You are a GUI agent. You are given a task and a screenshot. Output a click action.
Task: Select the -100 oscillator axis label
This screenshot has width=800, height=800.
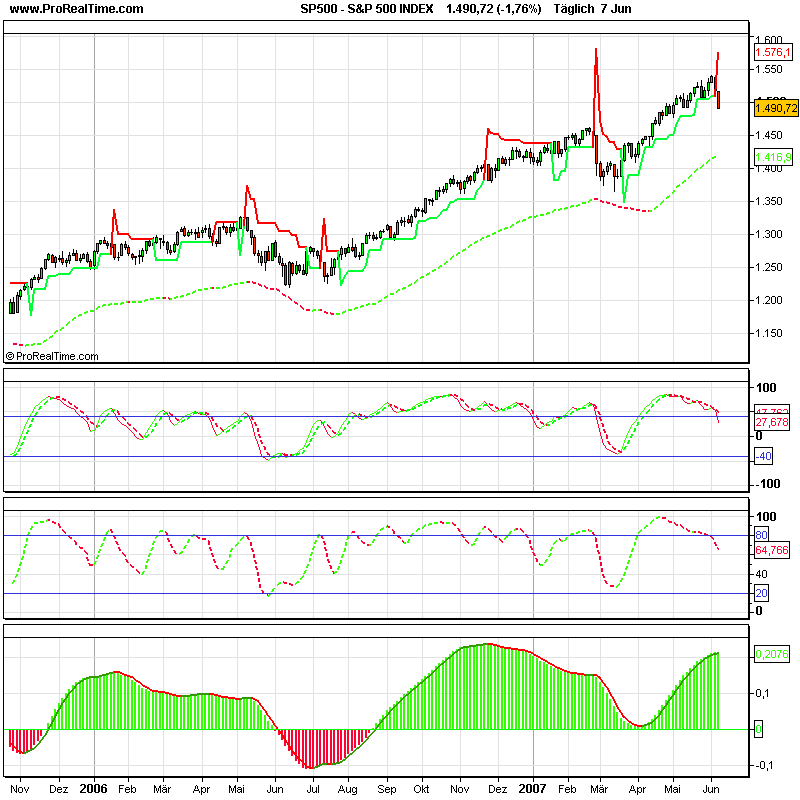pyautogui.click(x=767, y=484)
